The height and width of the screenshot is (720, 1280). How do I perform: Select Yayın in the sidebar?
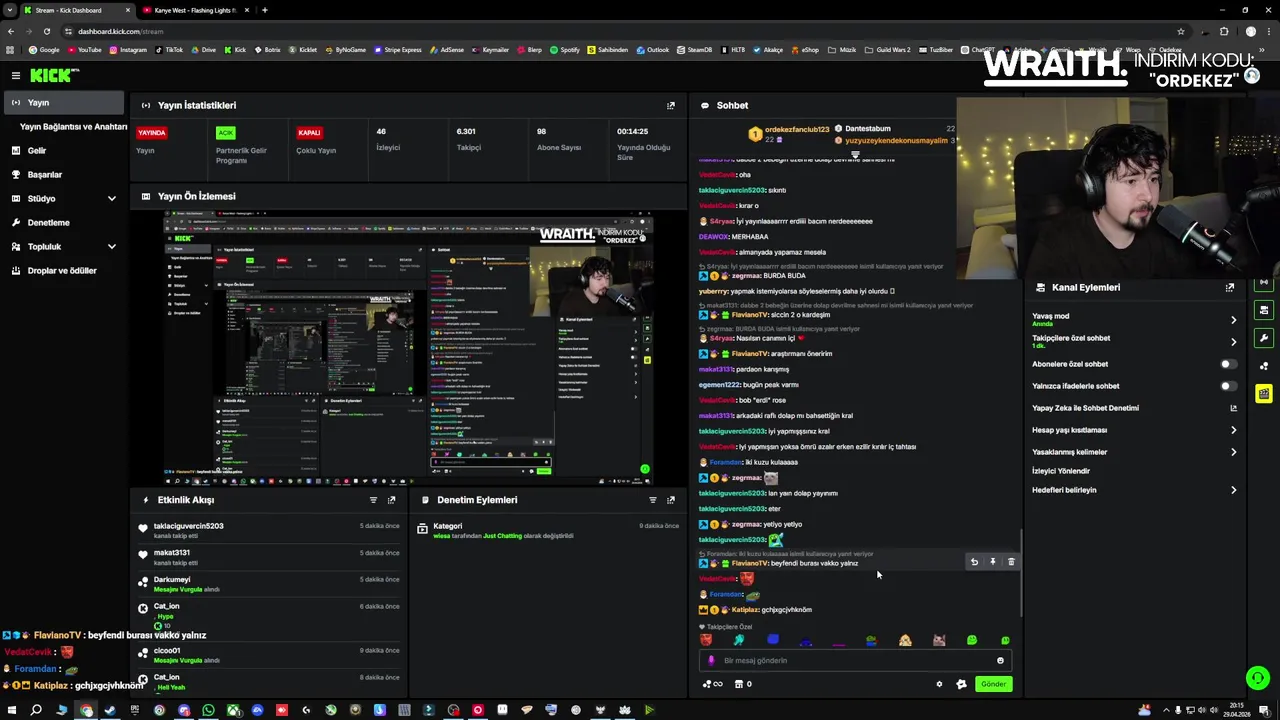(63, 102)
